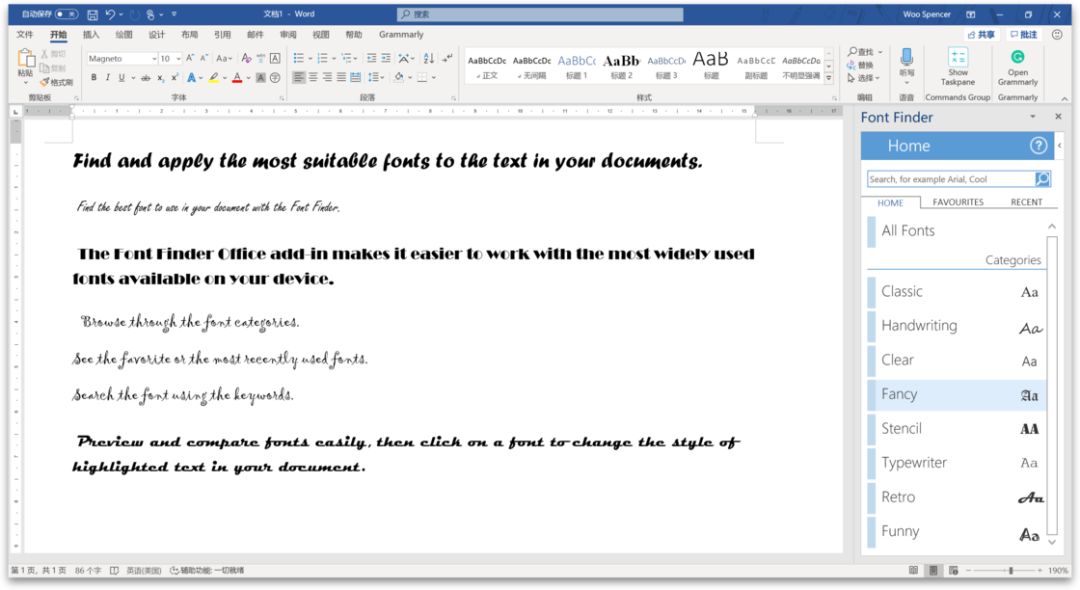The width and height of the screenshot is (1080, 590).
Task: Click the Open Grammarly button
Action: point(1017,67)
